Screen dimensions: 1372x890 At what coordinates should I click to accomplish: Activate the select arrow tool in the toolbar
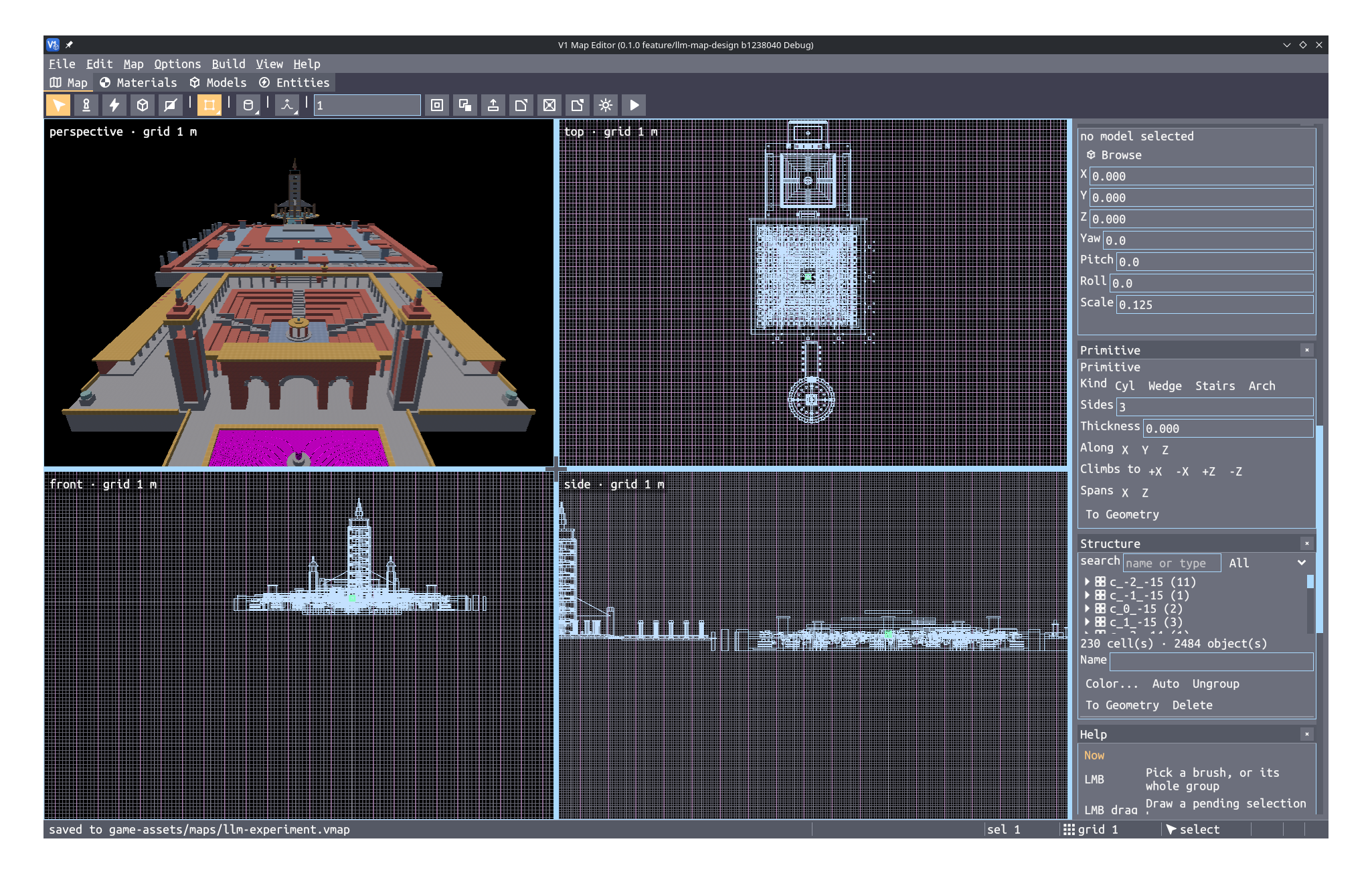click(x=58, y=105)
